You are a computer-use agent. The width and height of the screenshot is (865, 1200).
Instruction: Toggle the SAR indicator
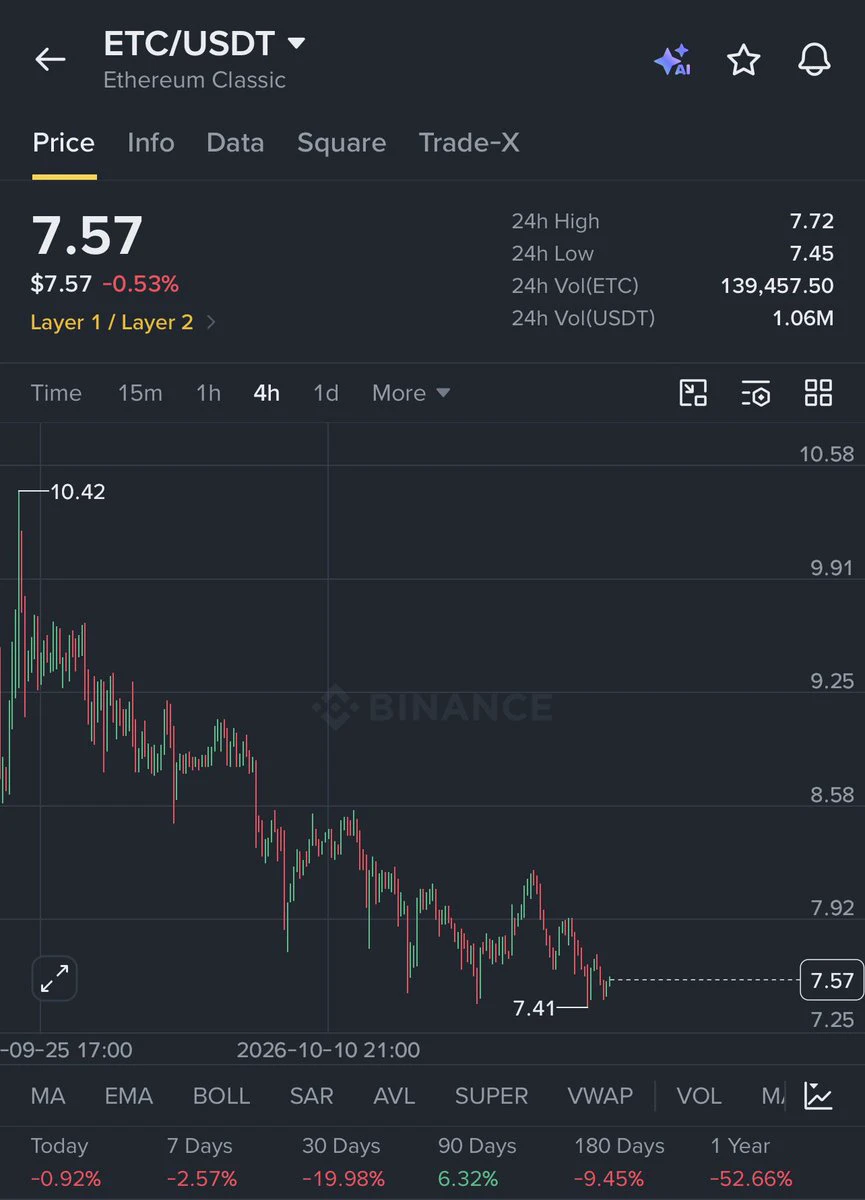(311, 1096)
